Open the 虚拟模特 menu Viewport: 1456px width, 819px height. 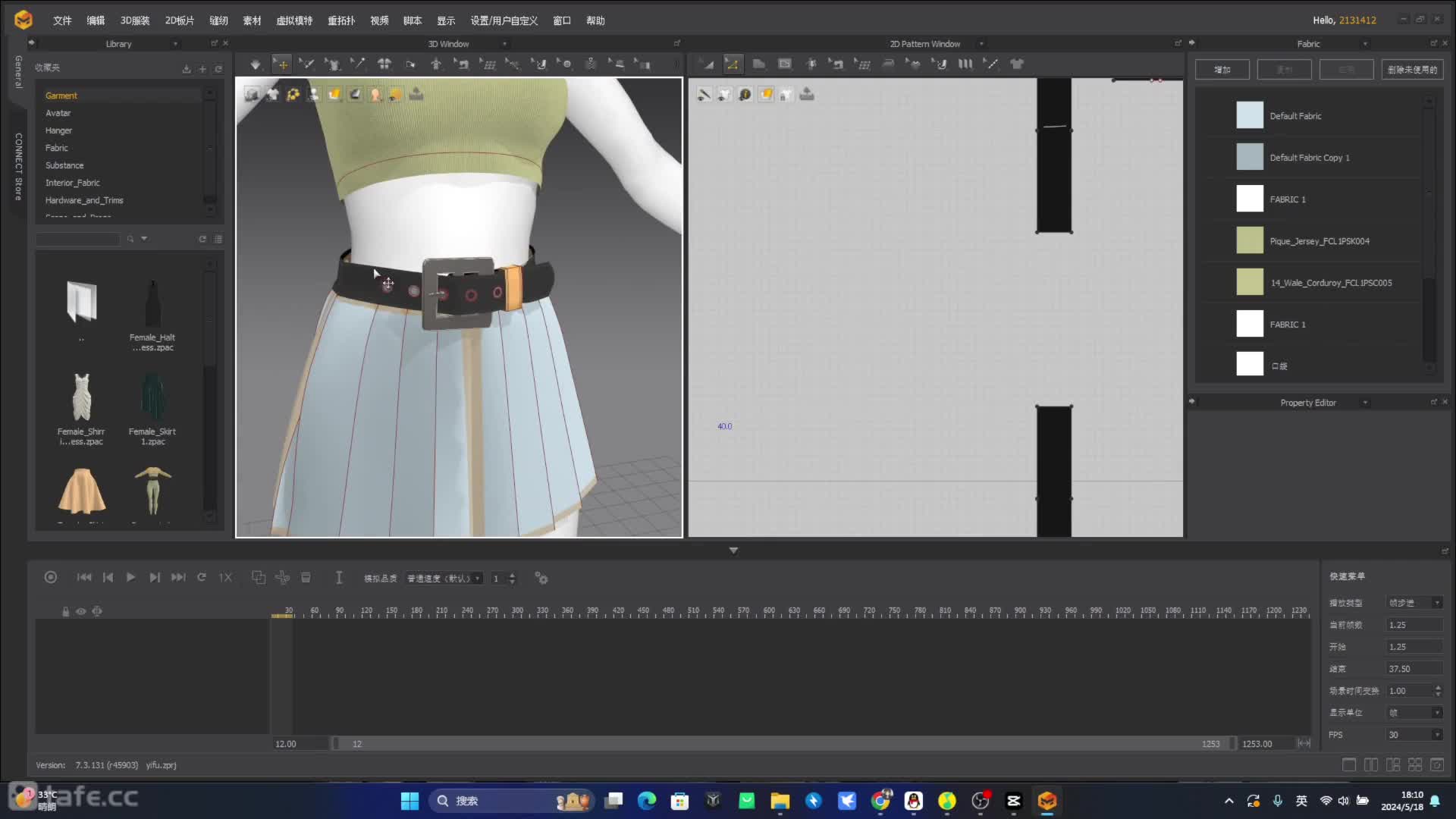click(294, 20)
